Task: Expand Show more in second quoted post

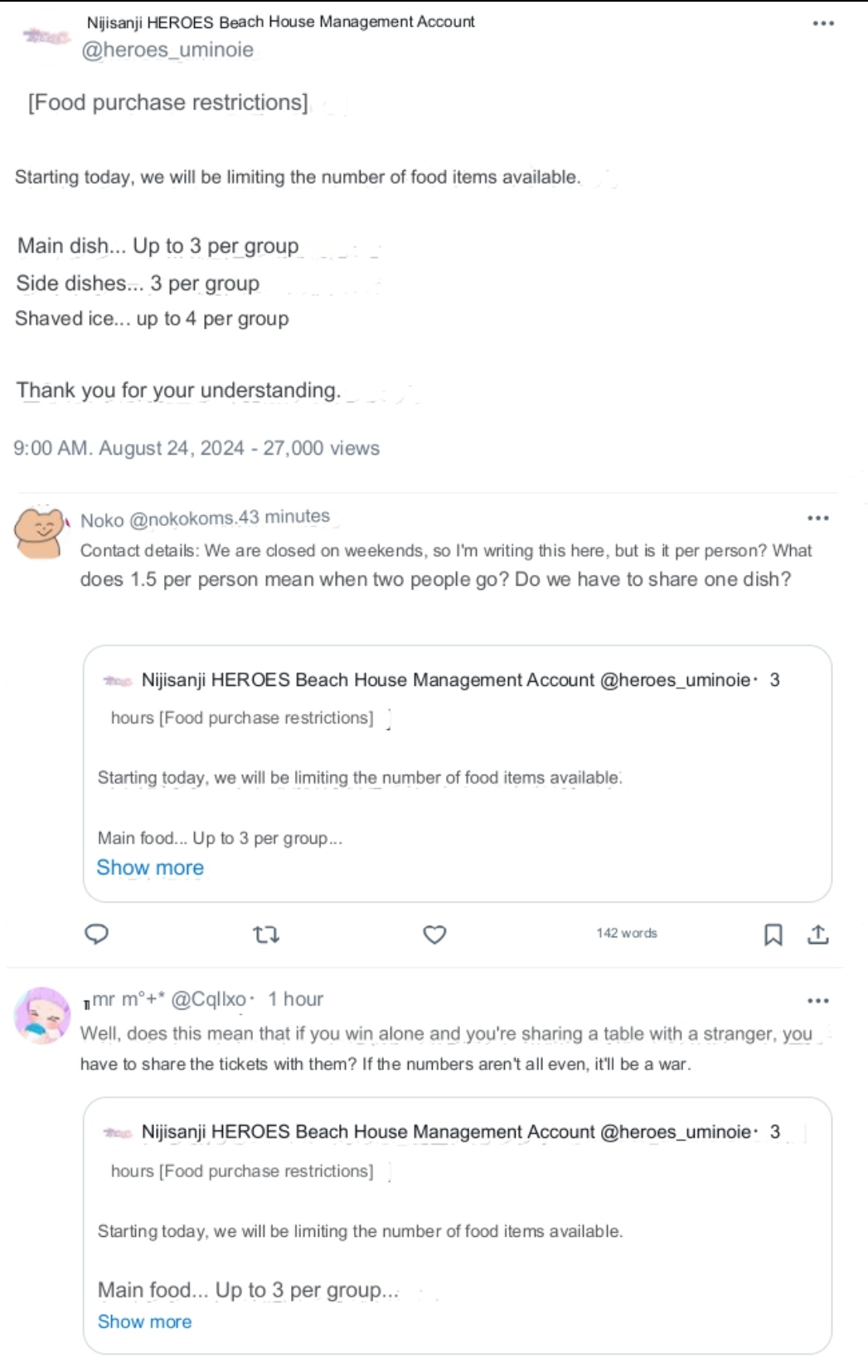Action: point(144,1321)
